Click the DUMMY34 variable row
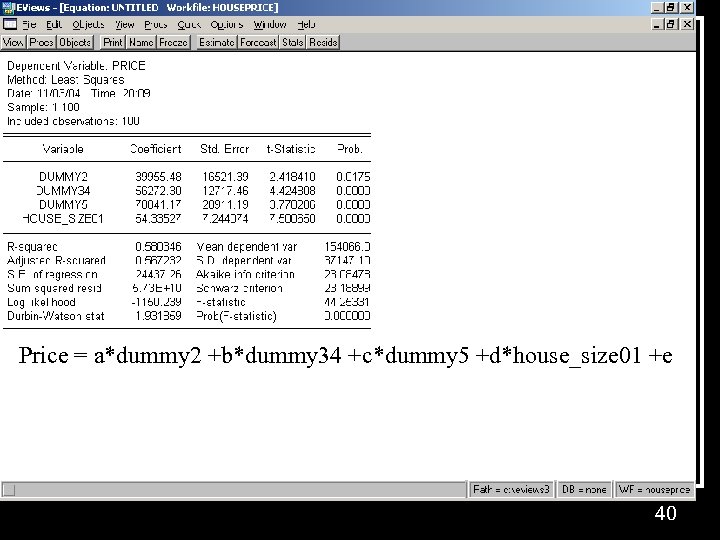This screenshot has height=540, width=720. [186, 191]
